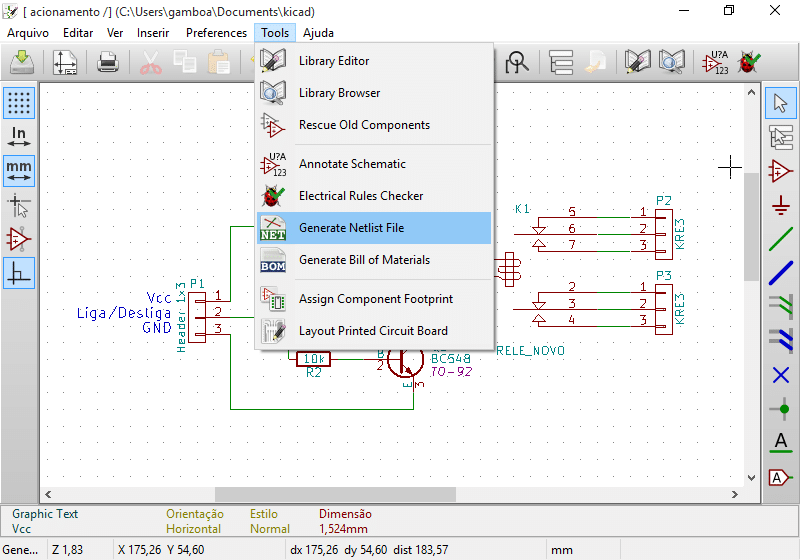Switch units to millimeters
This screenshot has width=800, height=560.
(x=19, y=171)
